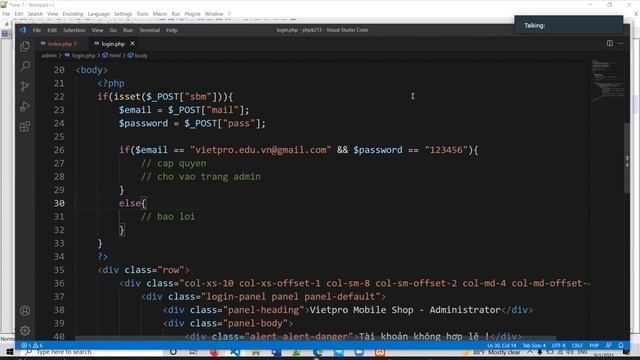Image resolution: width=640 pixels, height=360 pixels.
Task: Click the <body> tag on line 20
Action: click(92, 70)
